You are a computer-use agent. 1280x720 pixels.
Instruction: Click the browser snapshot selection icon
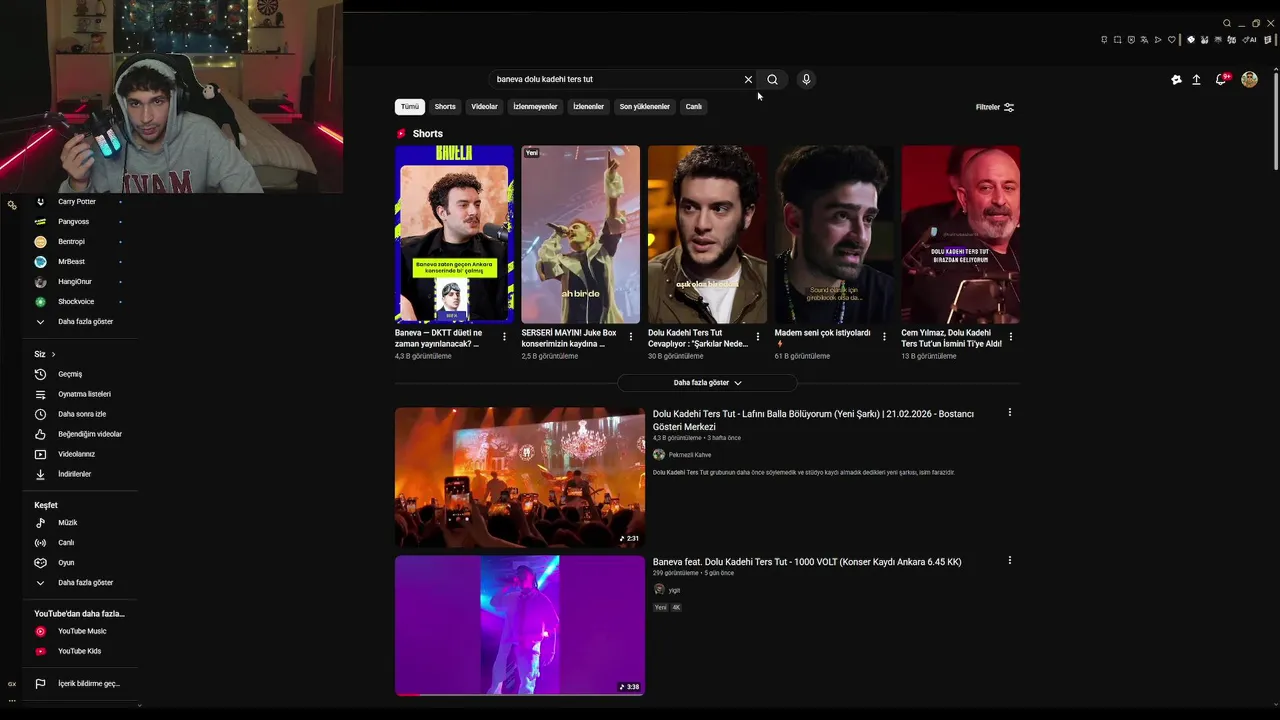[x=1117, y=40]
